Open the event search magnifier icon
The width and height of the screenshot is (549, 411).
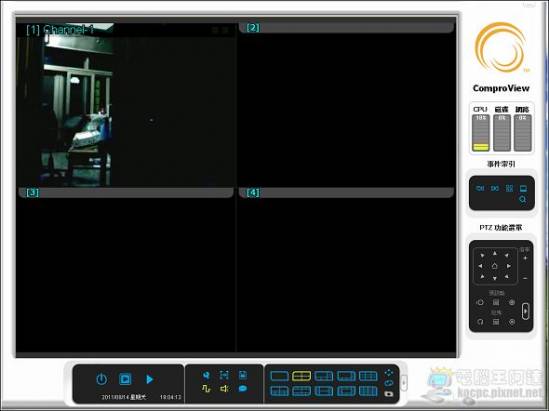click(523, 199)
